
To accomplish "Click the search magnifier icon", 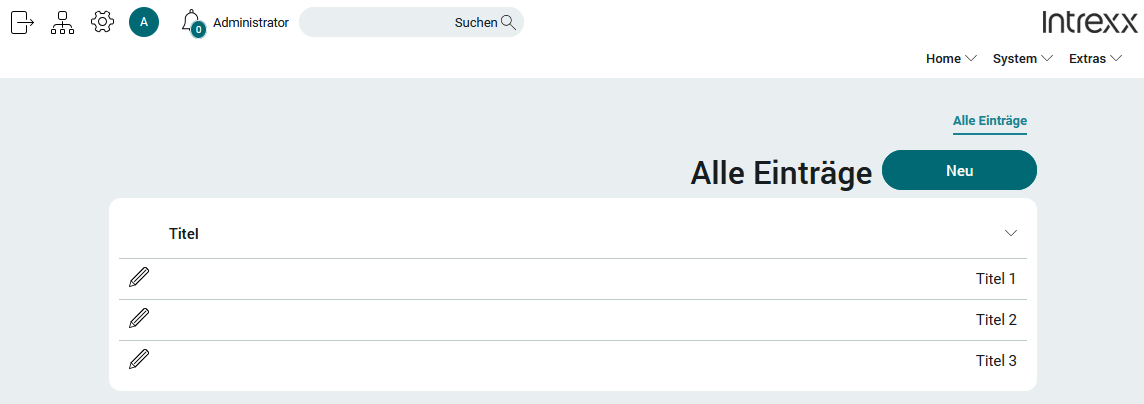I will pos(509,22).
